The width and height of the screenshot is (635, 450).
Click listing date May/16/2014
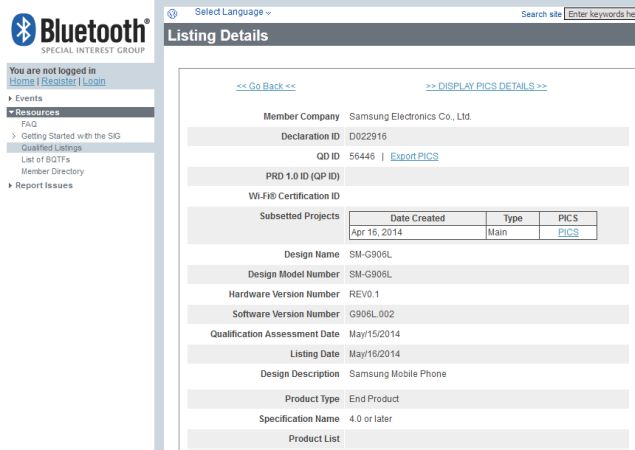pyautogui.click(x=375, y=354)
